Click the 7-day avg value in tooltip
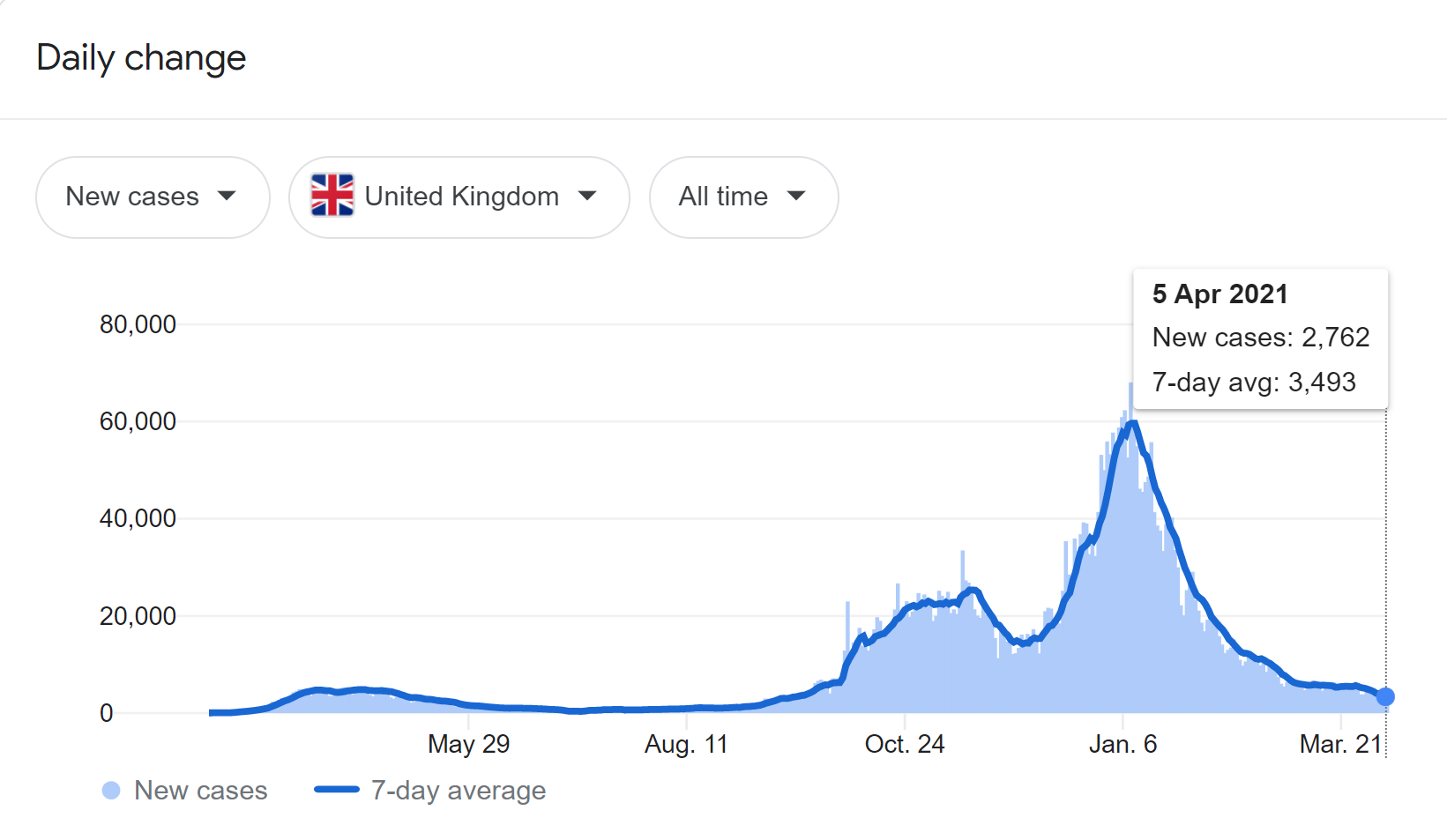Image resolution: width=1447 pixels, height=840 pixels. (1322, 383)
